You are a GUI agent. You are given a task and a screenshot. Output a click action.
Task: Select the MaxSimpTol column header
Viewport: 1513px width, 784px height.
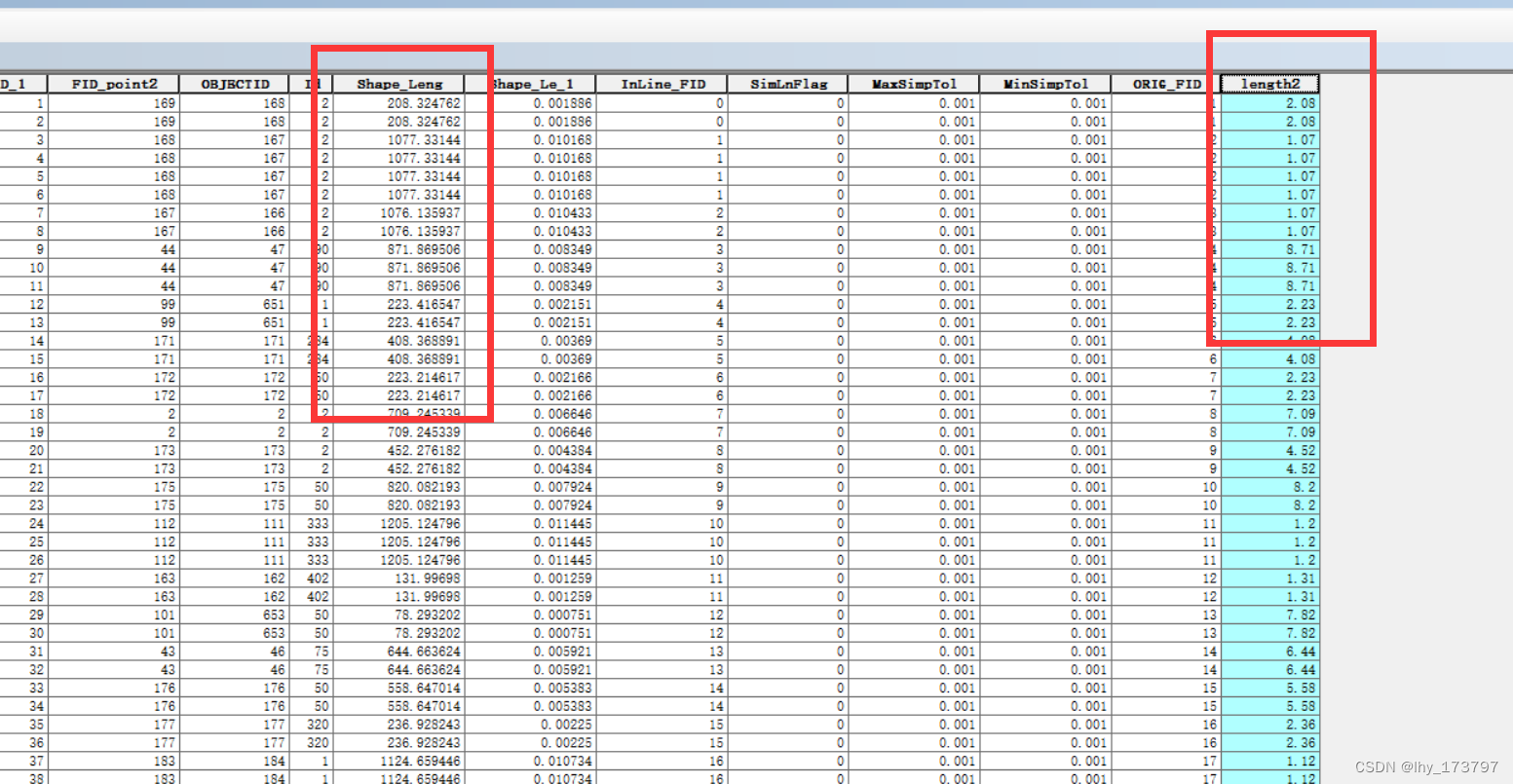pos(913,84)
